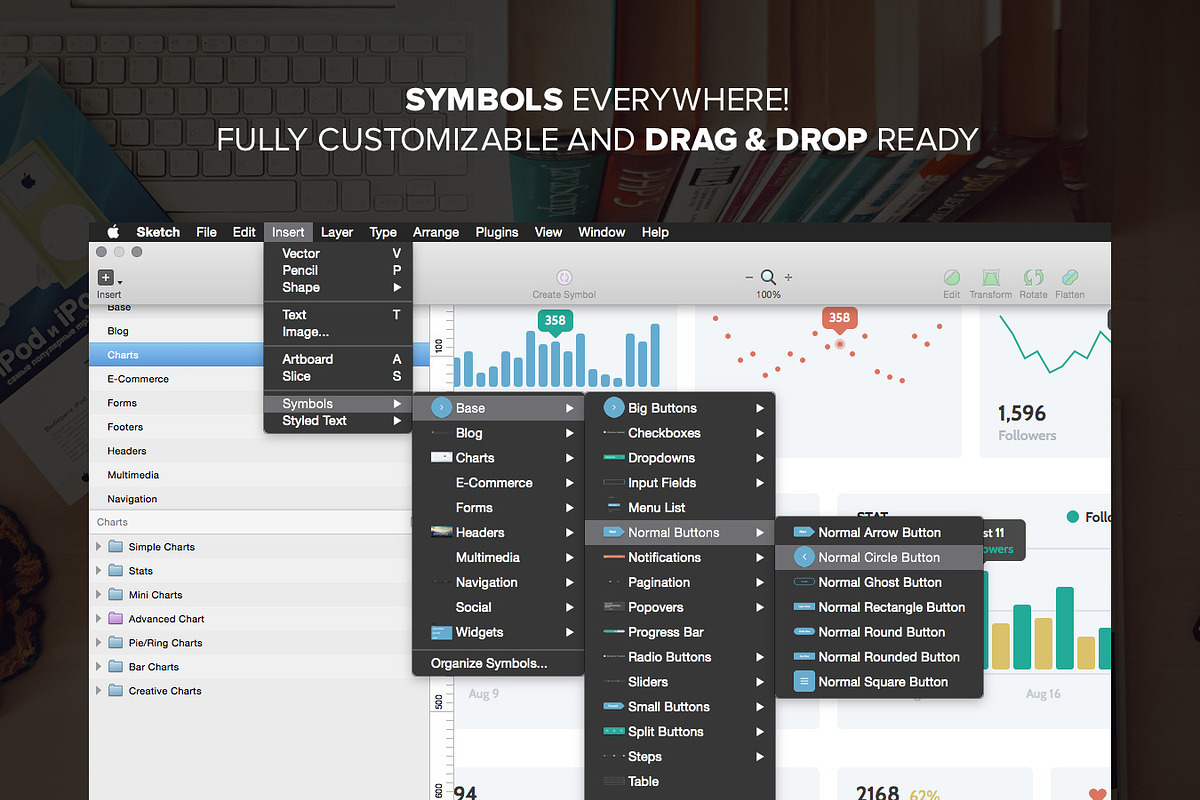Click the Charts symbol preview thumbnail
This screenshot has width=1200, height=800.
click(x=441, y=457)
